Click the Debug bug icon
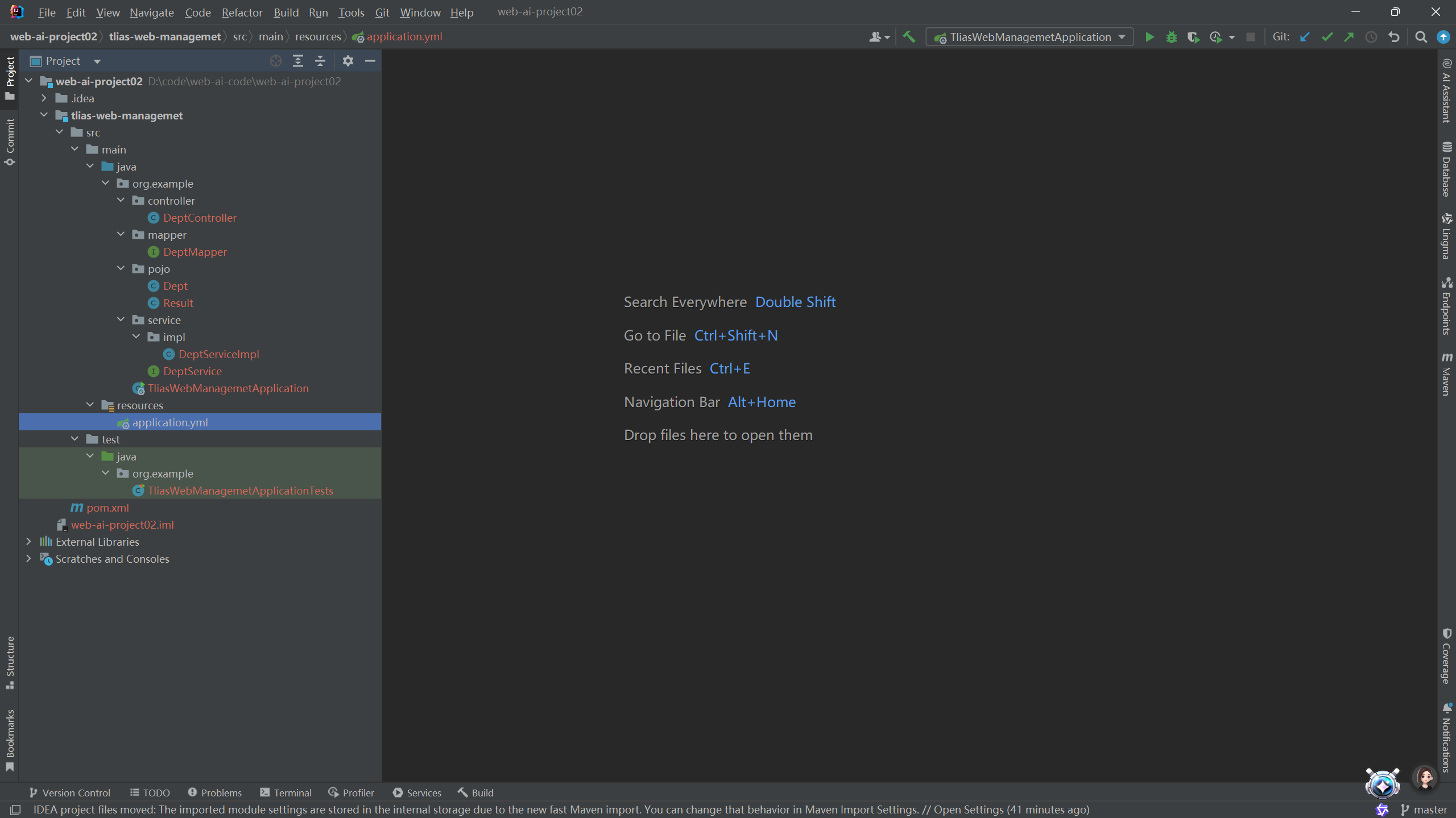The image size is (1456, 818). (x=1171, y=37)
